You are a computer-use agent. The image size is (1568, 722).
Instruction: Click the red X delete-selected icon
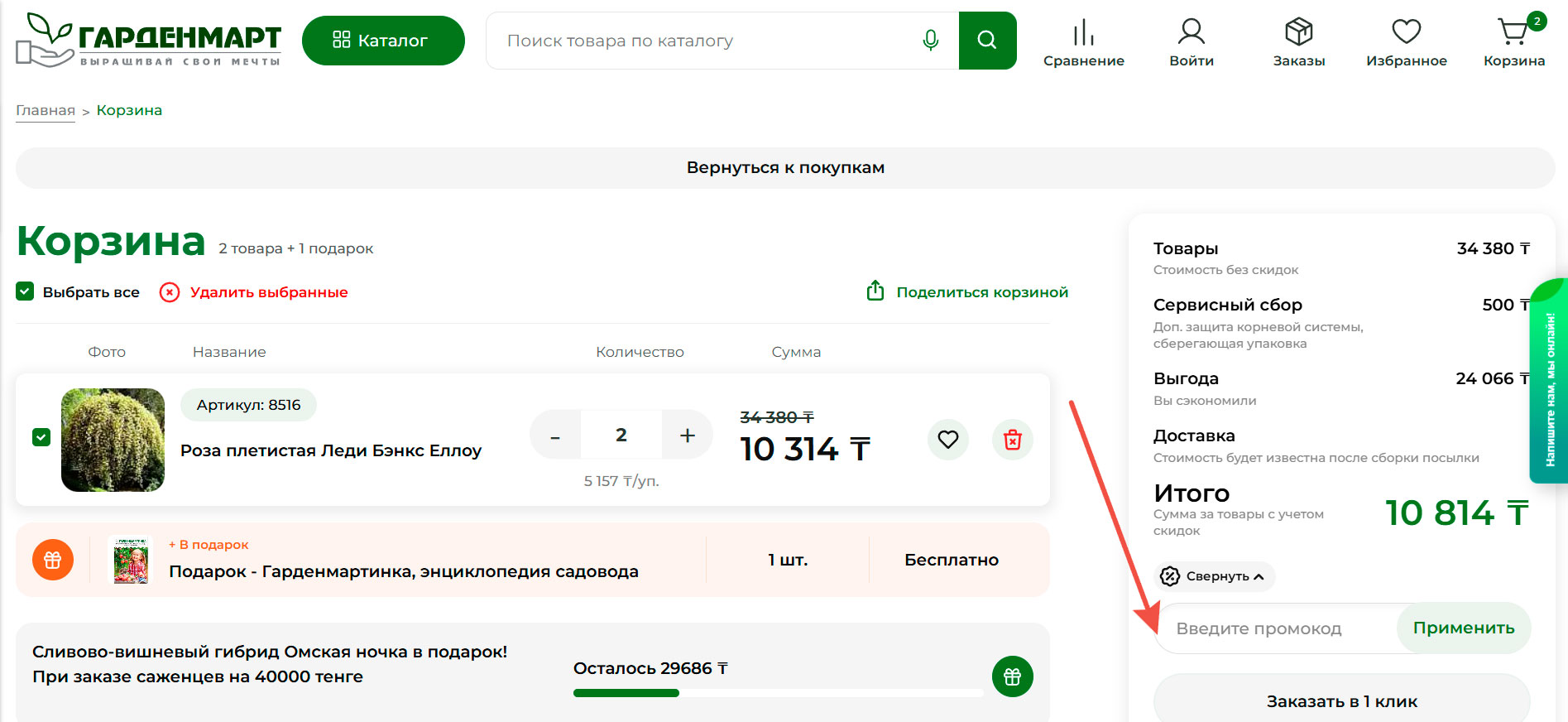pyautogui.click(x=170, y=292)
